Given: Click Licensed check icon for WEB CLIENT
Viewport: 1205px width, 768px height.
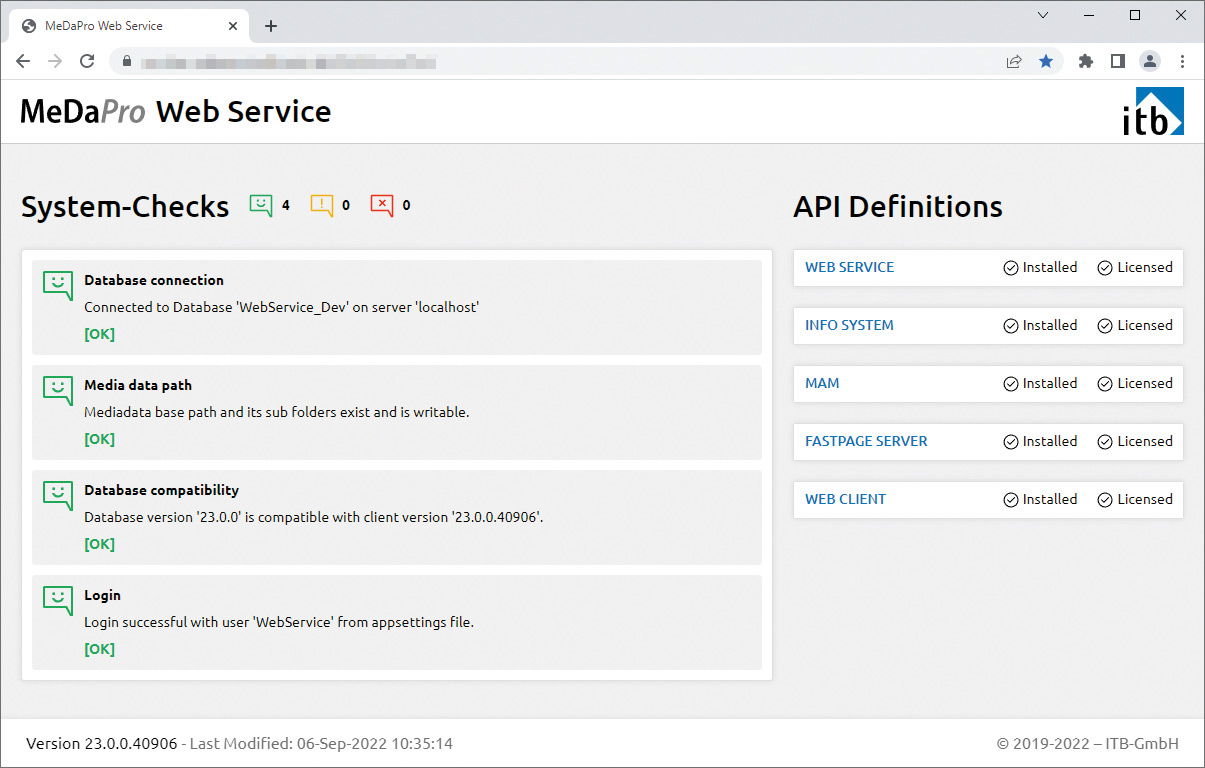Looking at the screenshot, I should pos(1105,500).
